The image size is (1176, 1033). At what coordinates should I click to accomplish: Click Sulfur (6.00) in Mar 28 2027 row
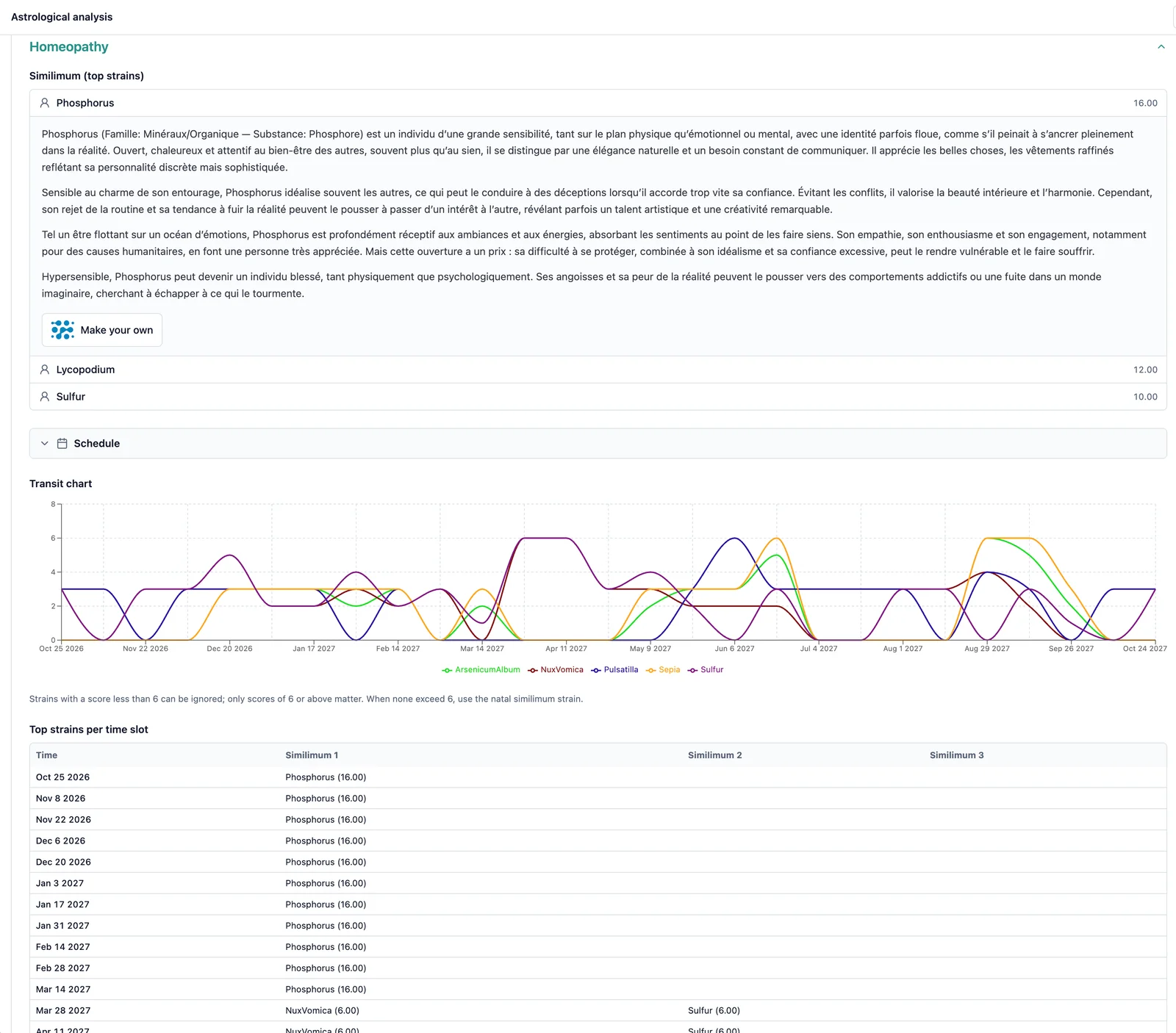(x=714, y=1011)
